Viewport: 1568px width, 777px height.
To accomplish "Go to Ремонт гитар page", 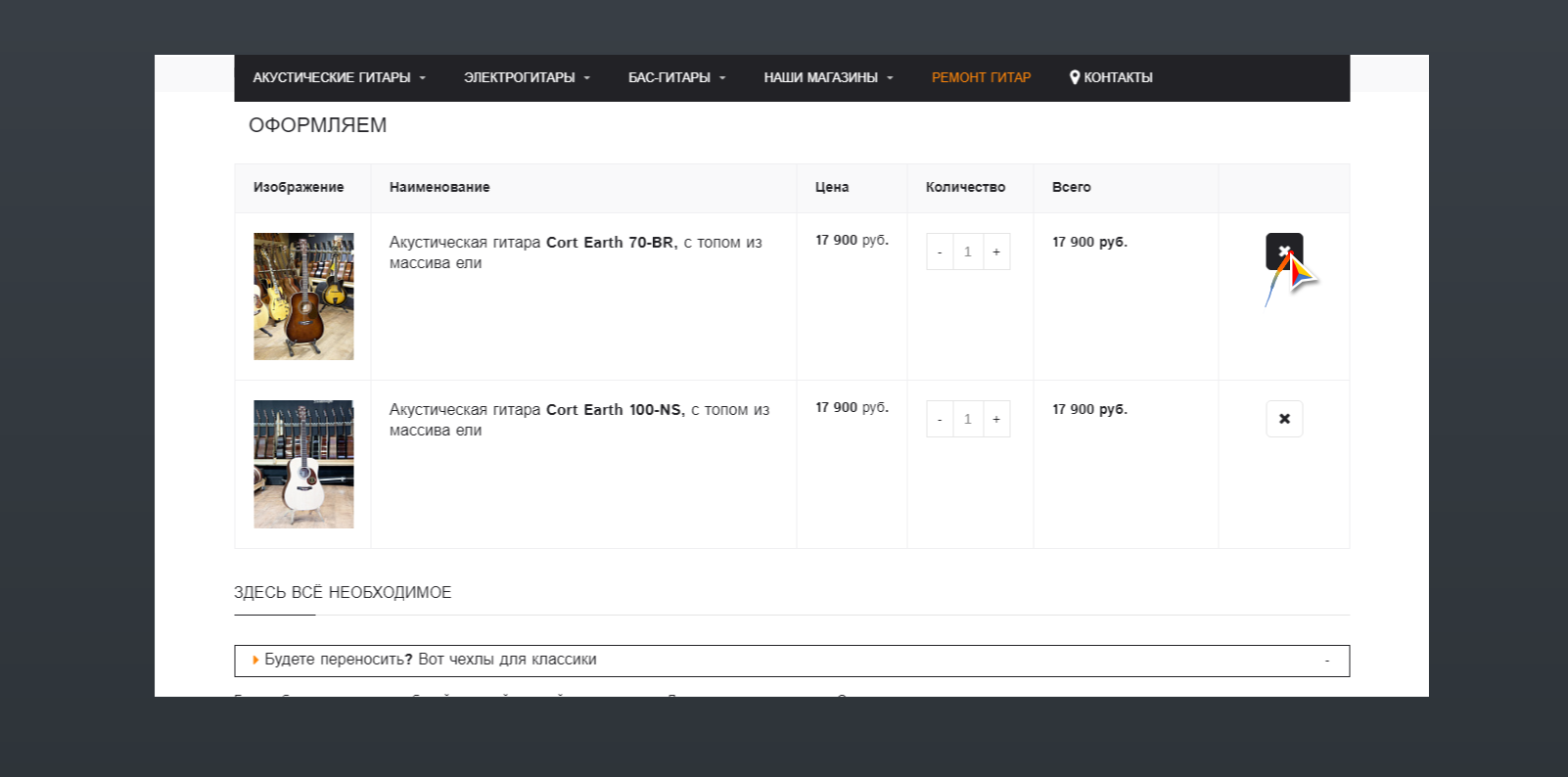I will 981,77.
